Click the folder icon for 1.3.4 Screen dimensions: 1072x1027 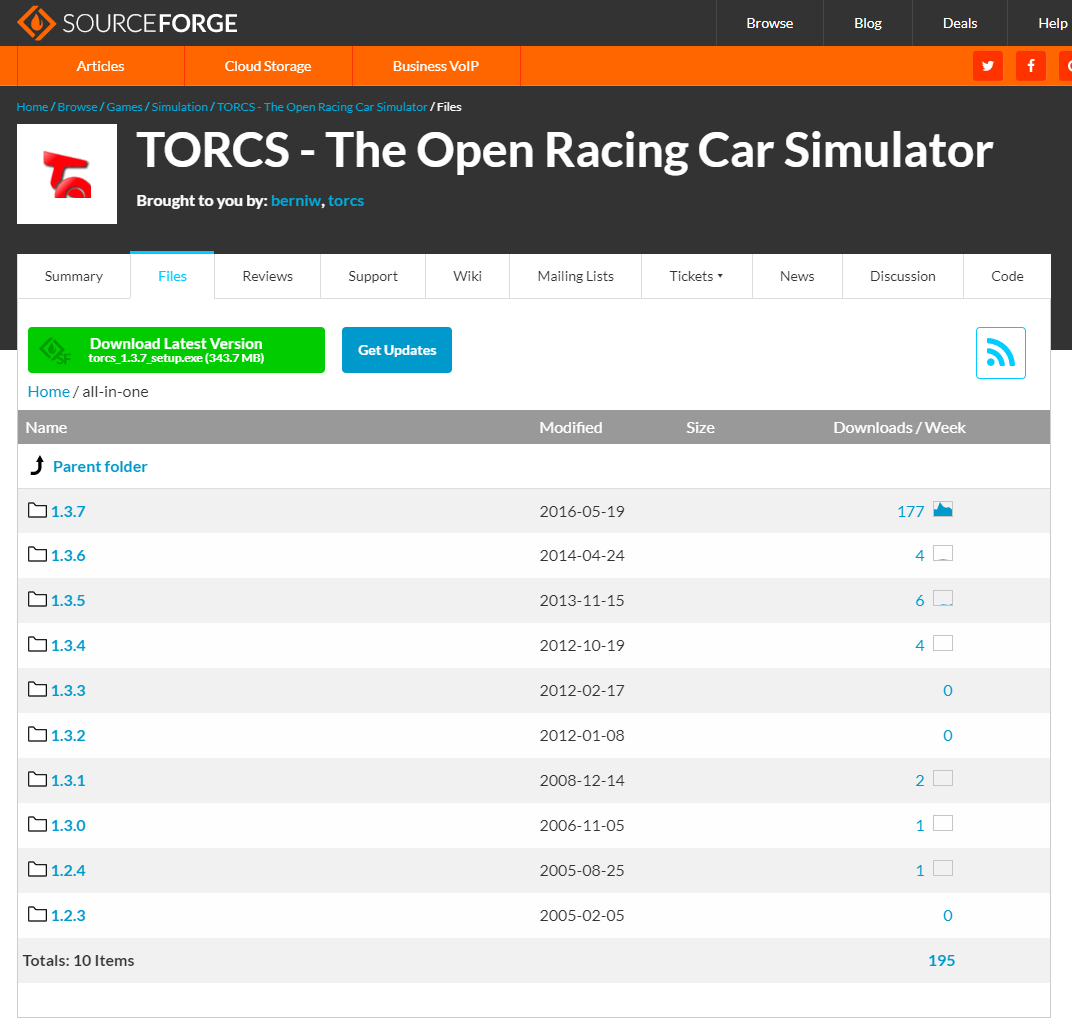[x=38, y=644]
